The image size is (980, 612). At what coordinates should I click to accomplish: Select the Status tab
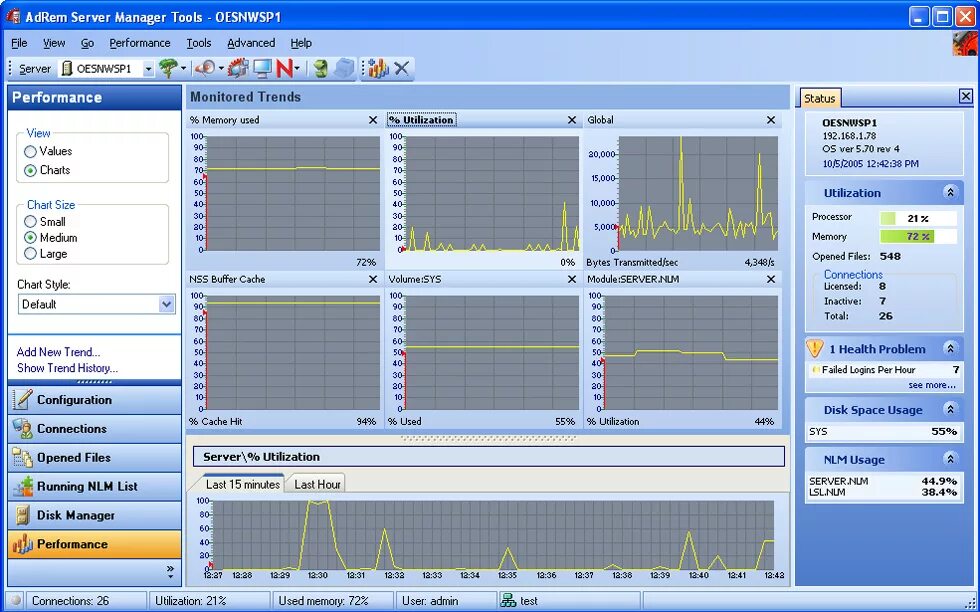click(819, 98)
